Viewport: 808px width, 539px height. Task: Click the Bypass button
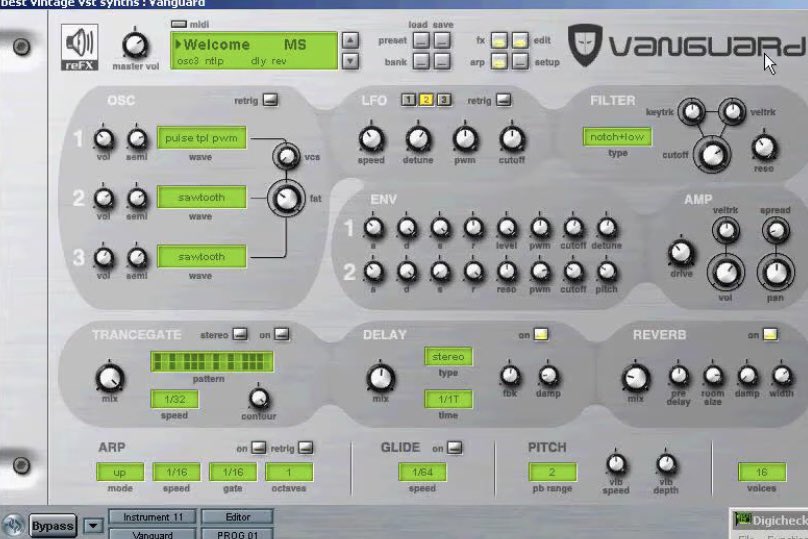point(53,526)
